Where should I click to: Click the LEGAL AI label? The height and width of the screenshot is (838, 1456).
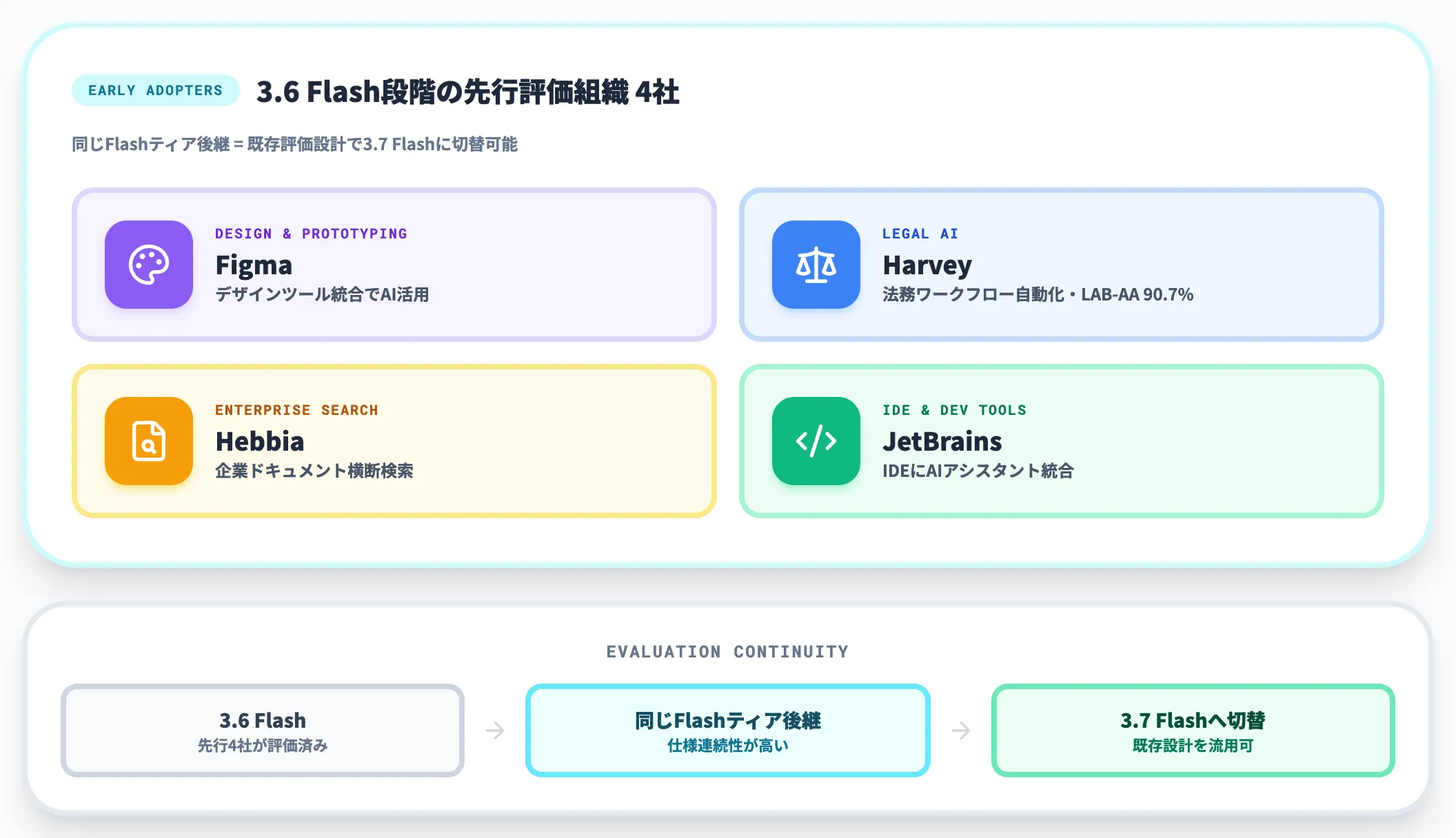920,234
